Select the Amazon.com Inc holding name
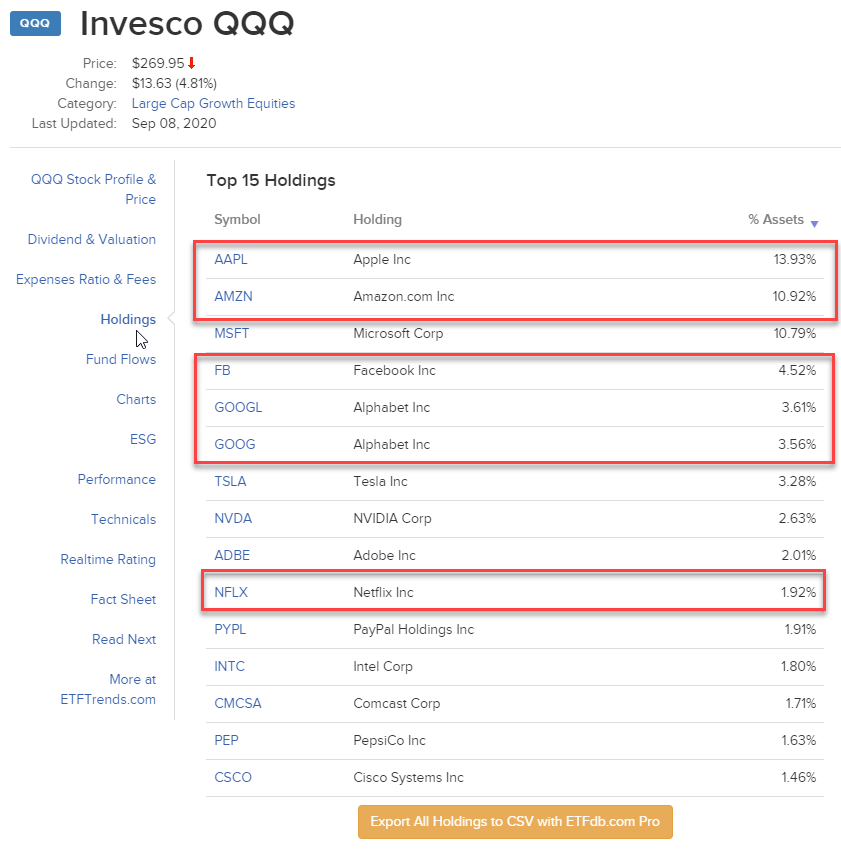 coord(403,297)
